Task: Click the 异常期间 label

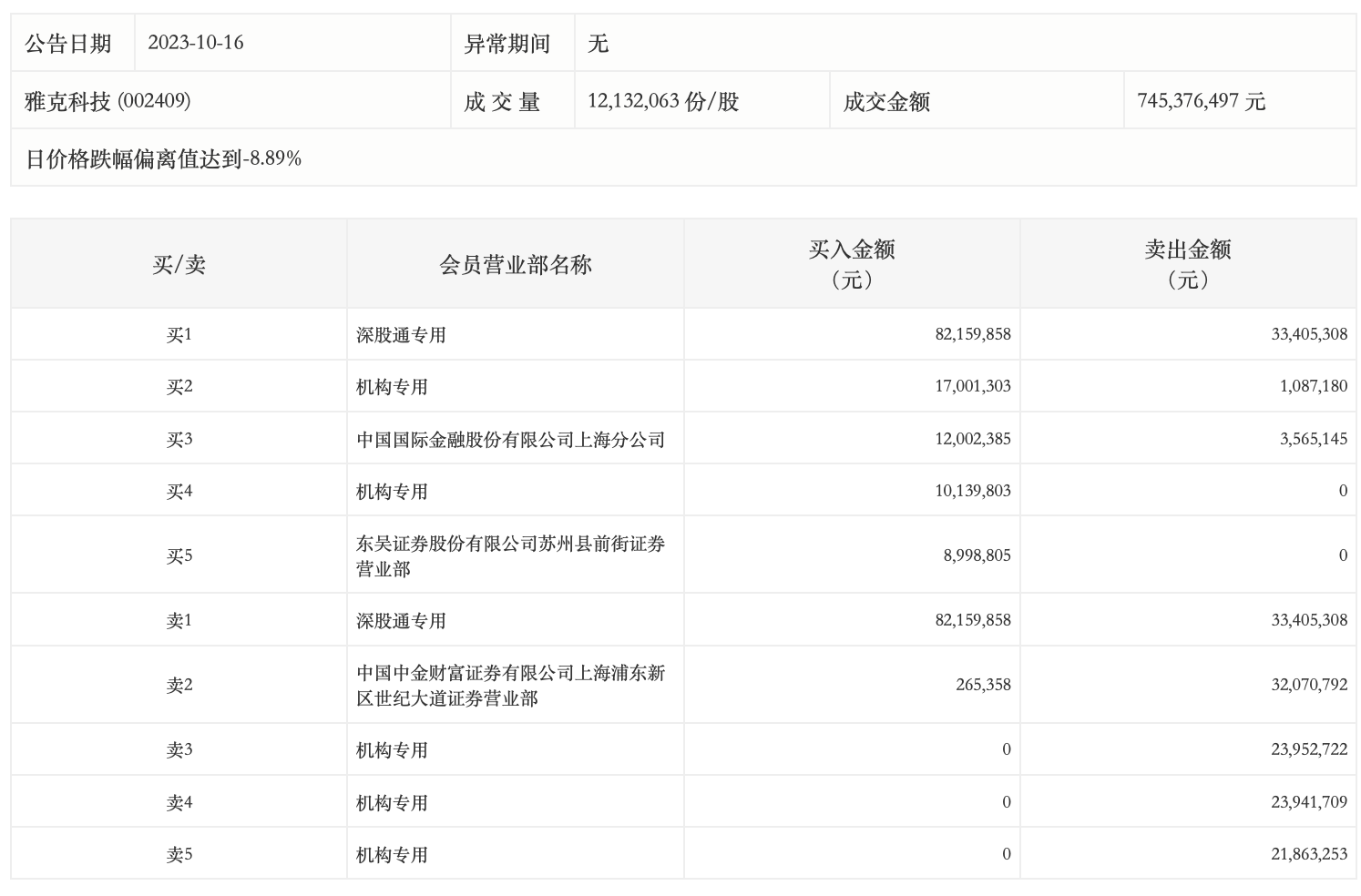Action: [x=507, y=44]
